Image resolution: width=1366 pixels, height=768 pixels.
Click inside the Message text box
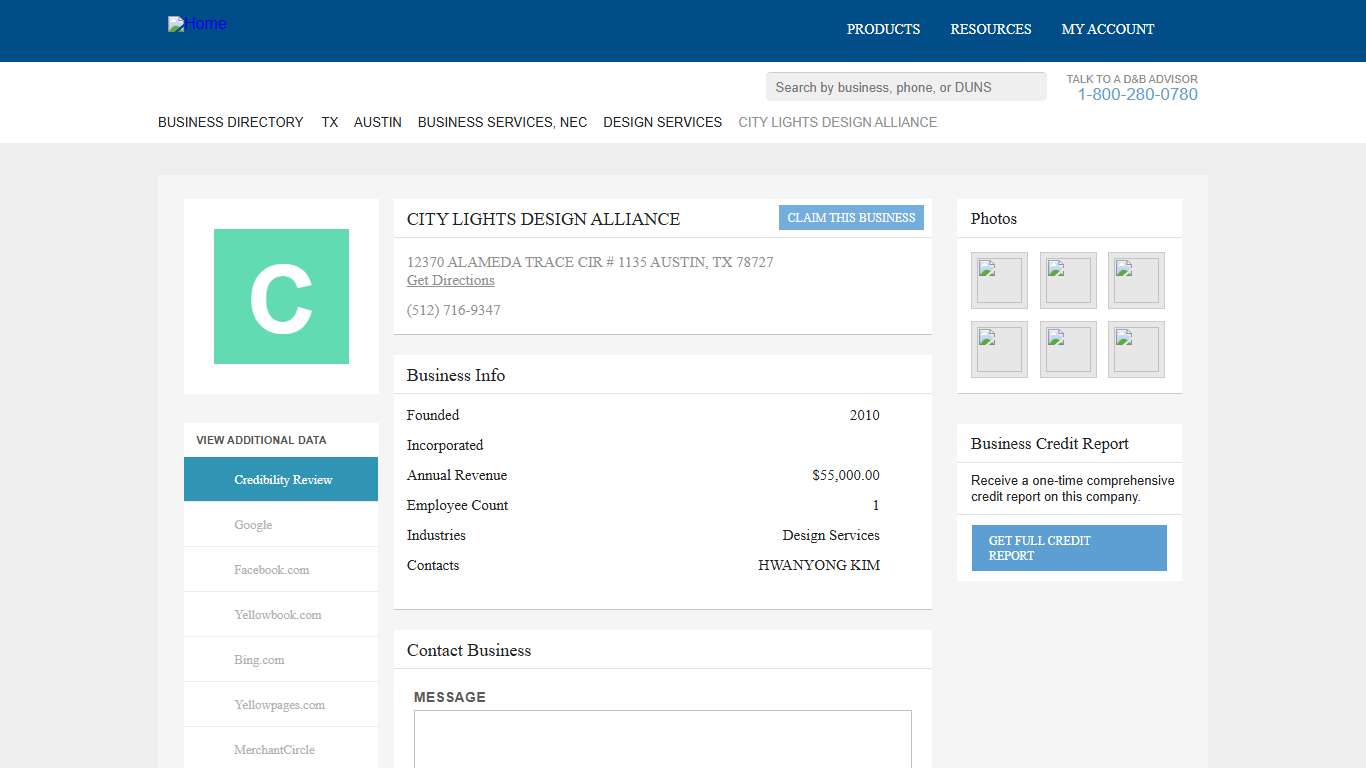coord(662,738)
